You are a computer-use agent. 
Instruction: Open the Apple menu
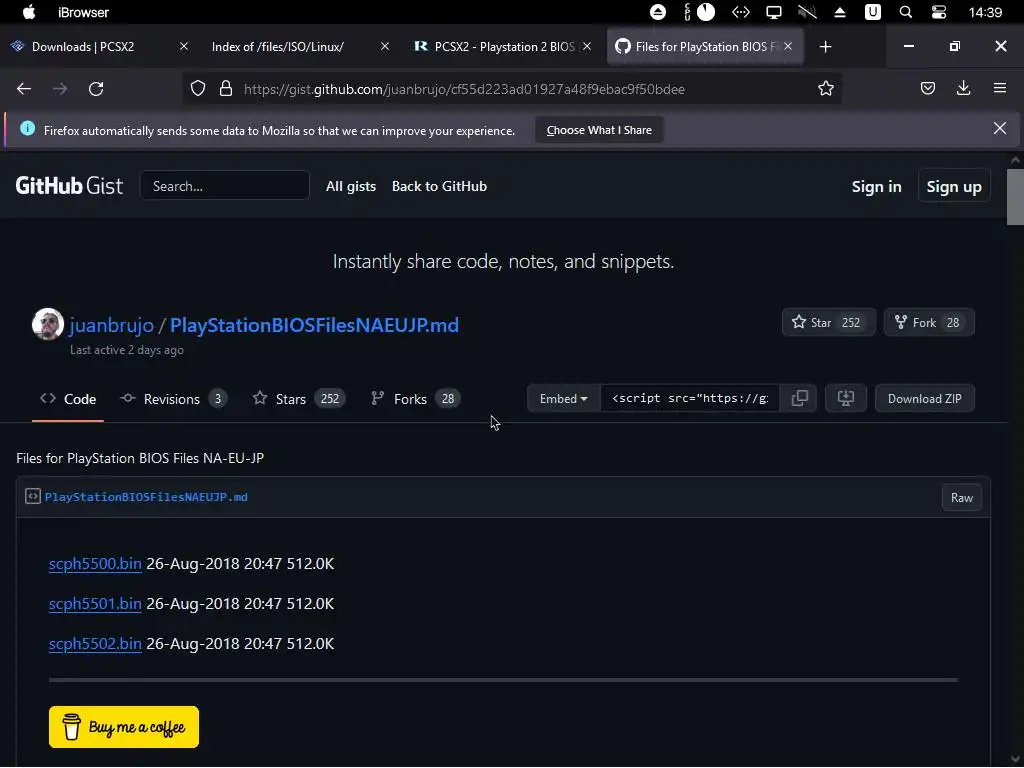tap(29, 12)
